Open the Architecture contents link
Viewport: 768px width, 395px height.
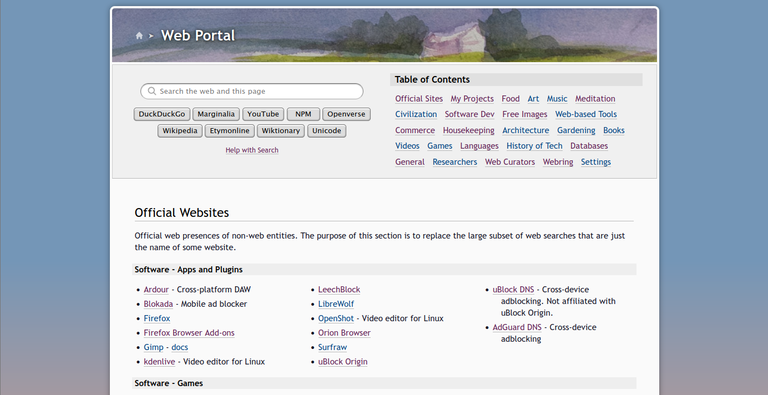click(x=526, y=130)
